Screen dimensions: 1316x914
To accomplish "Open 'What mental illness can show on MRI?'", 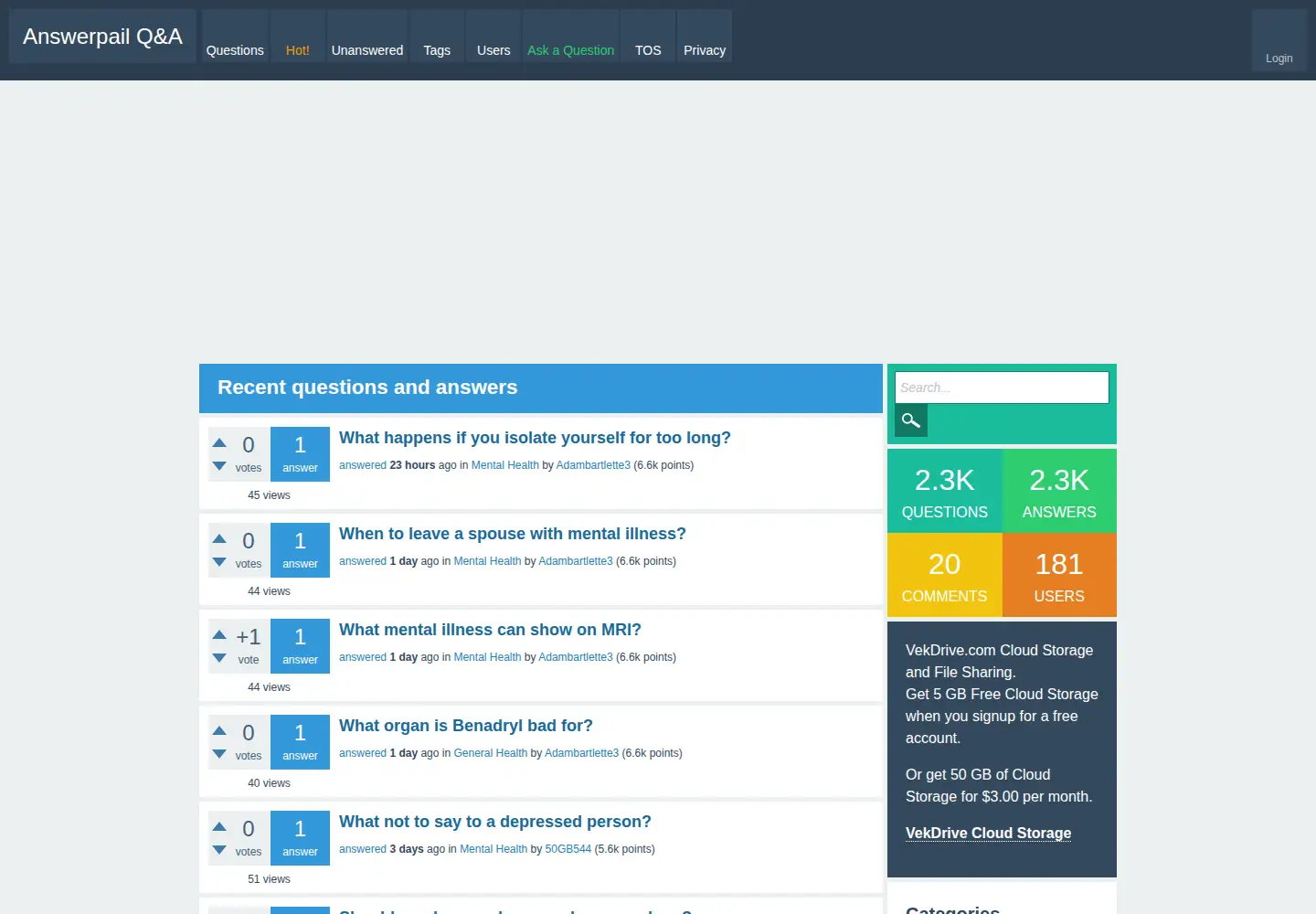I will pyautogui.click(x=490, y=630).
